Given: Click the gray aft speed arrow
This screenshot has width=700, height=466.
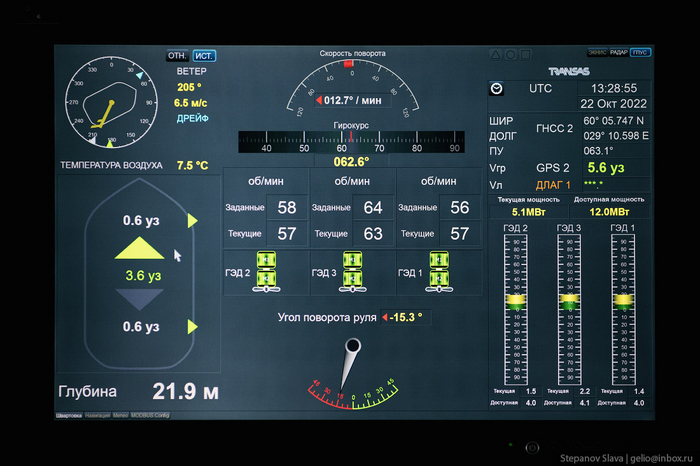Looking at the screenshot, I should (142, 300).
